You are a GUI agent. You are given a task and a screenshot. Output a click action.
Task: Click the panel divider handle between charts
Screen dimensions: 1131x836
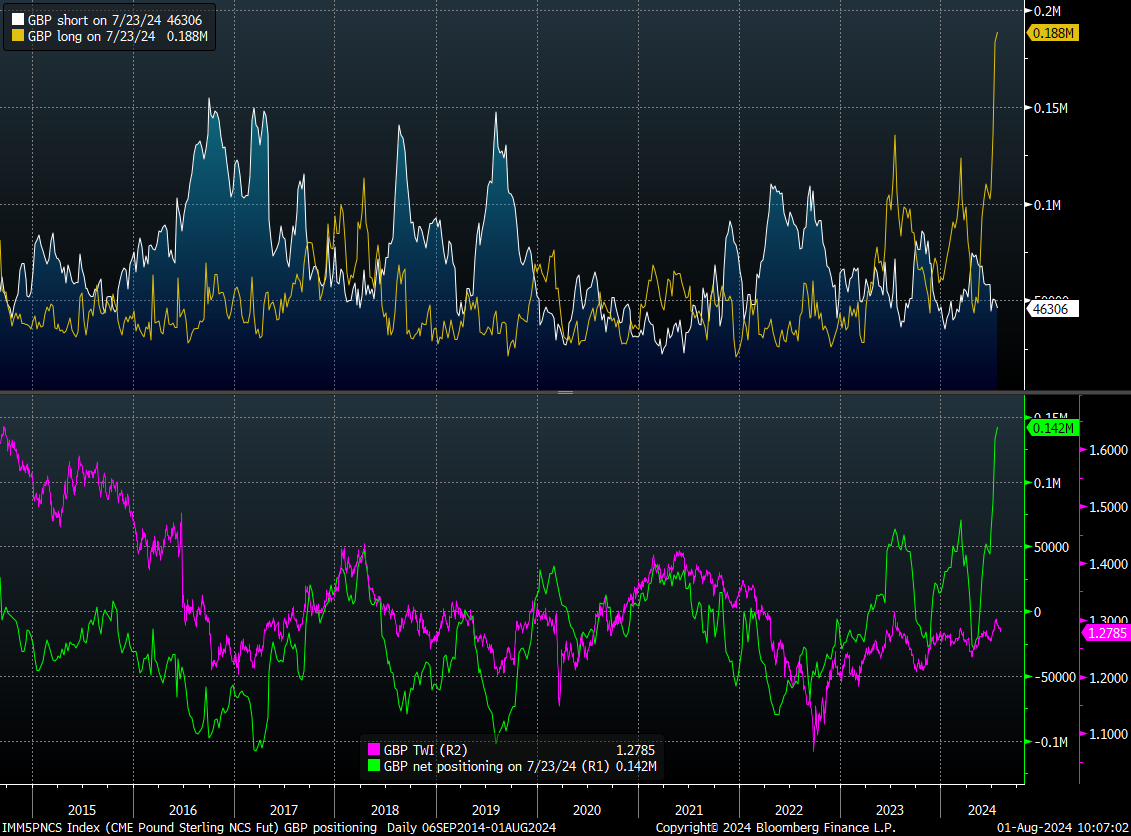click(x=565, y=392)
